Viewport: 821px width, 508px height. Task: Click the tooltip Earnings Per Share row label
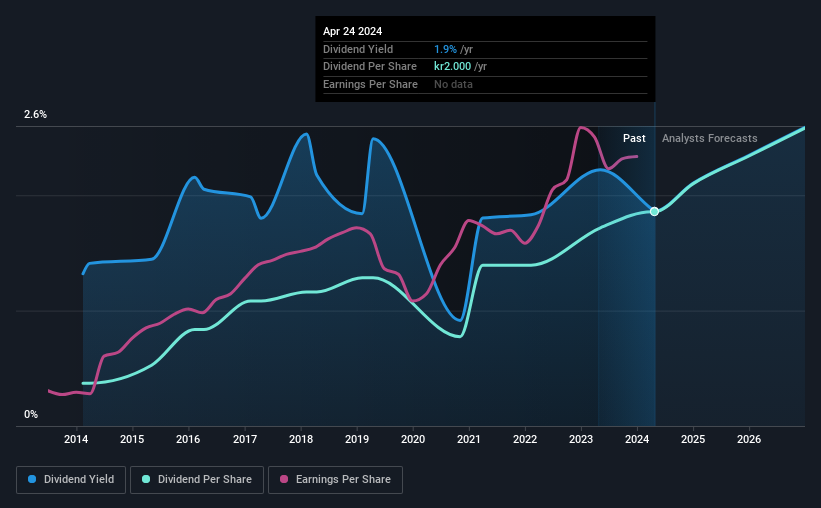pos(370,84)
